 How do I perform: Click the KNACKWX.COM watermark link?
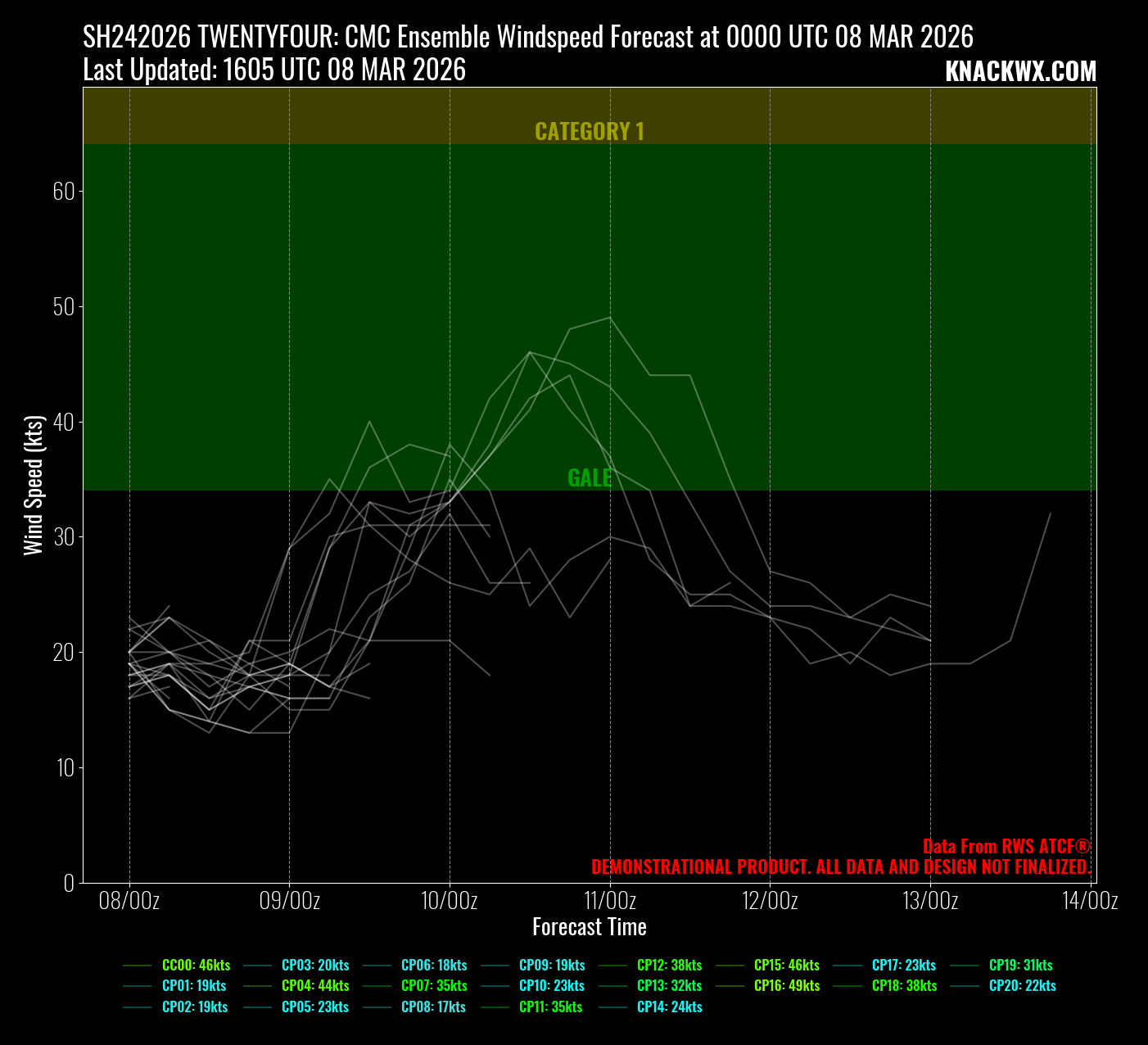coord(1020,72)
